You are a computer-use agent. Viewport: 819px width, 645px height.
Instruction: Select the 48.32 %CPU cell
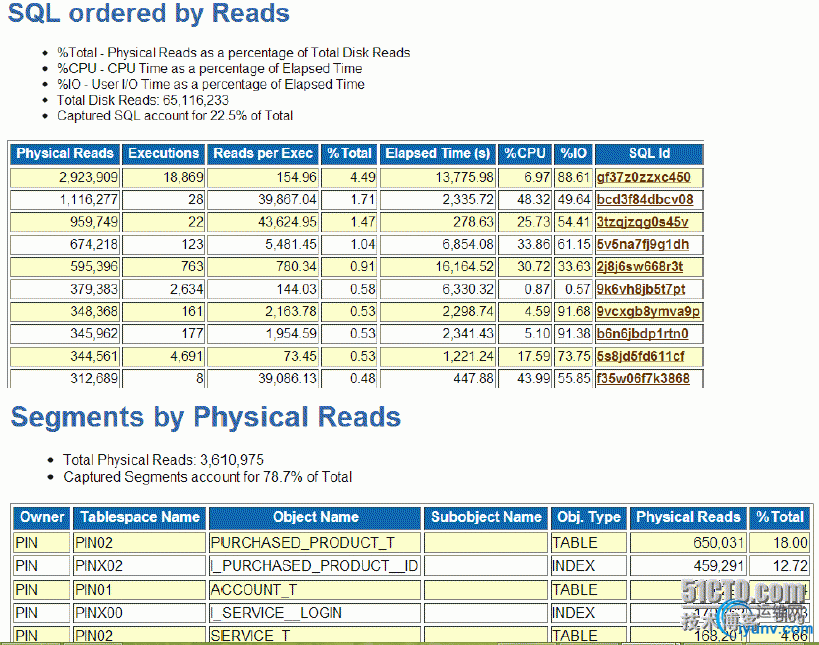[525, 200]
